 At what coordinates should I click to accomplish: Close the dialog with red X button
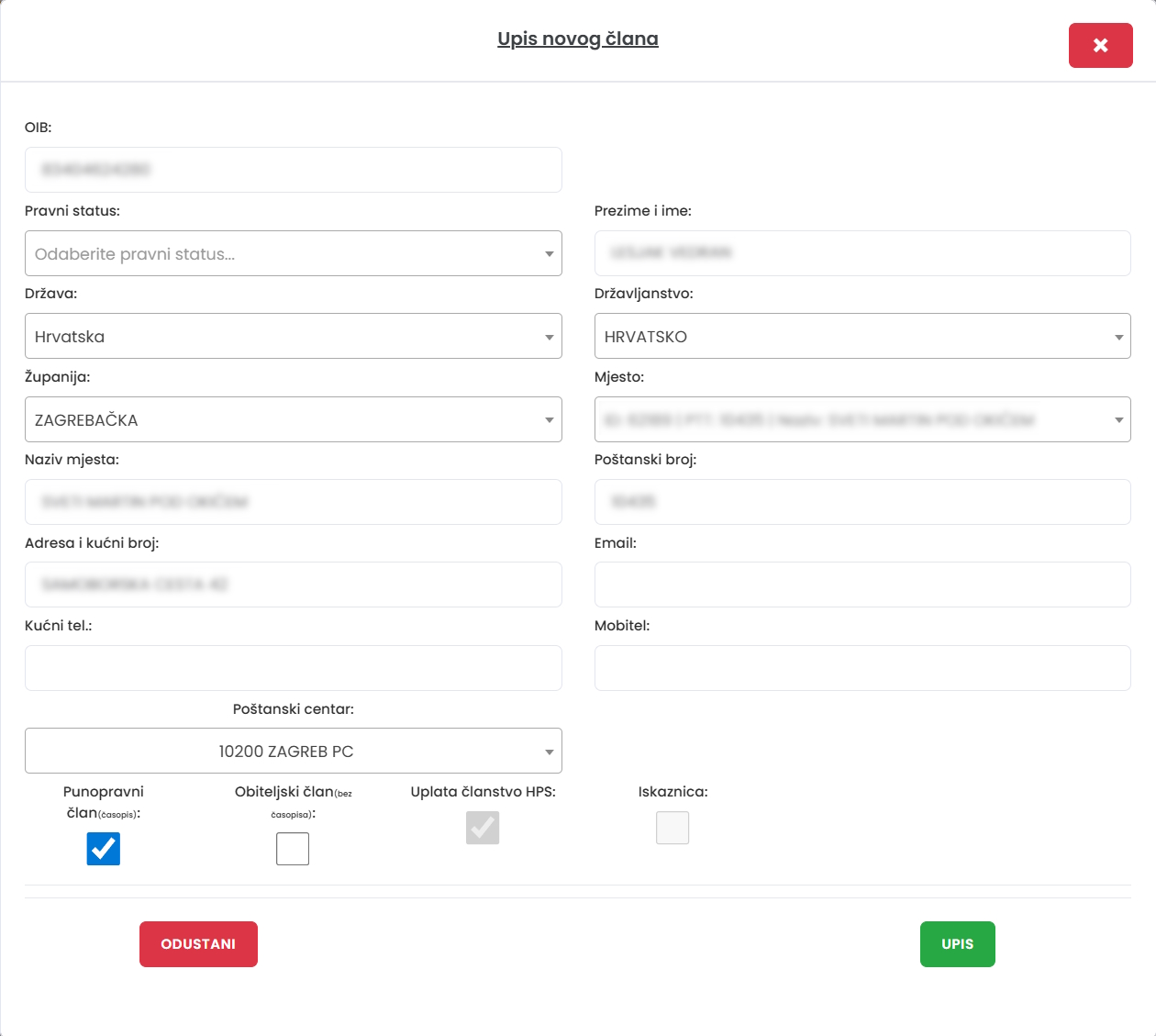pyautogui.click(x=1100, y=45)
